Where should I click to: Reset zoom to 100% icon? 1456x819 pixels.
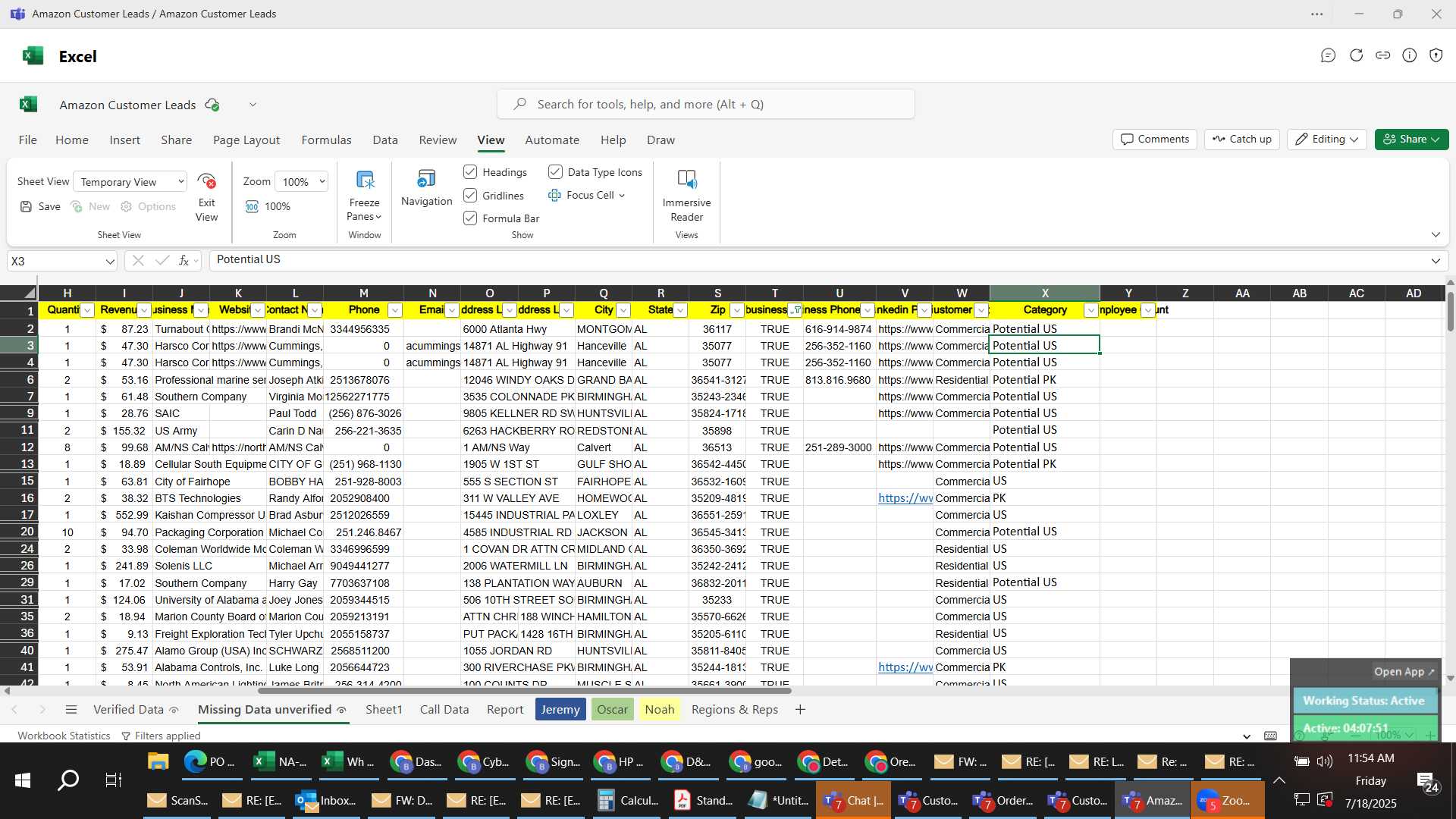(253, 206)
